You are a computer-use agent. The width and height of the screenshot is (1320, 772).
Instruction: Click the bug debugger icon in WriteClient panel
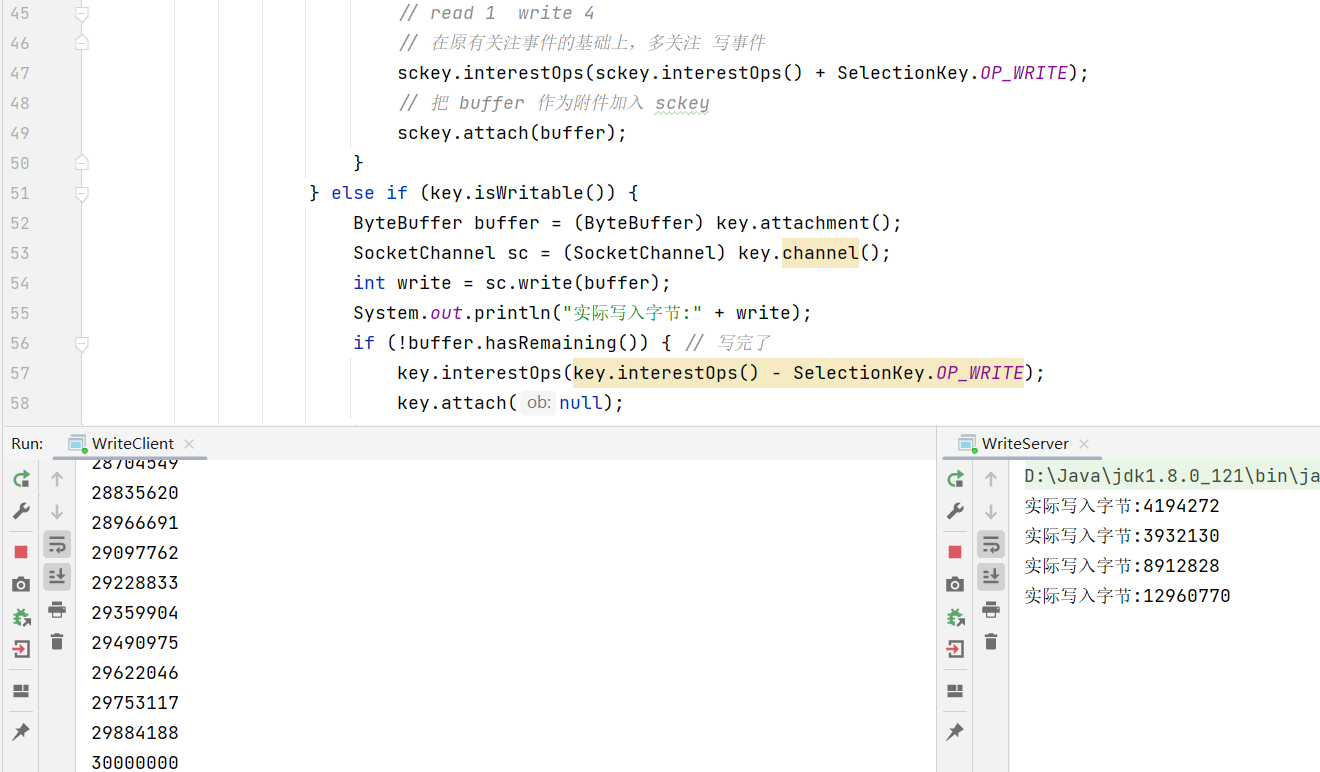coord(21,617)
